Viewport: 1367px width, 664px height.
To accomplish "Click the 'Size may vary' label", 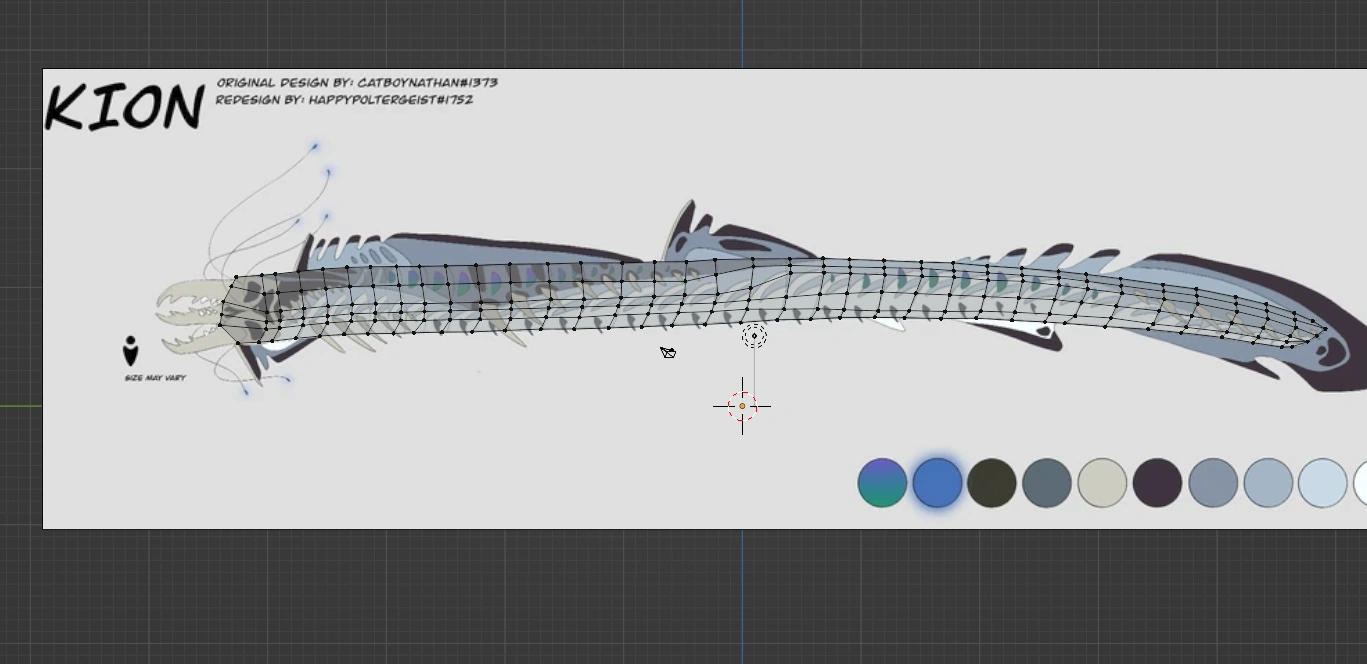I will click(155, 378).
